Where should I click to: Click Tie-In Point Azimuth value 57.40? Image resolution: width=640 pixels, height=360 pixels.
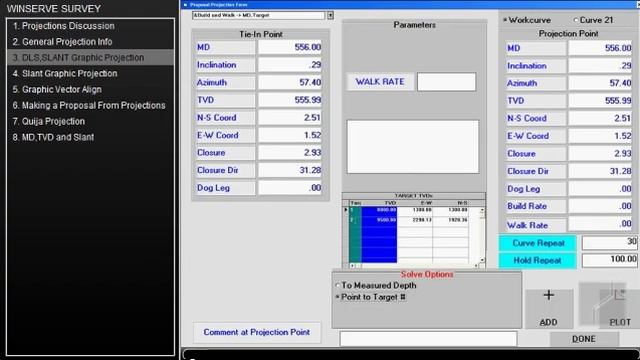(290, 82)
